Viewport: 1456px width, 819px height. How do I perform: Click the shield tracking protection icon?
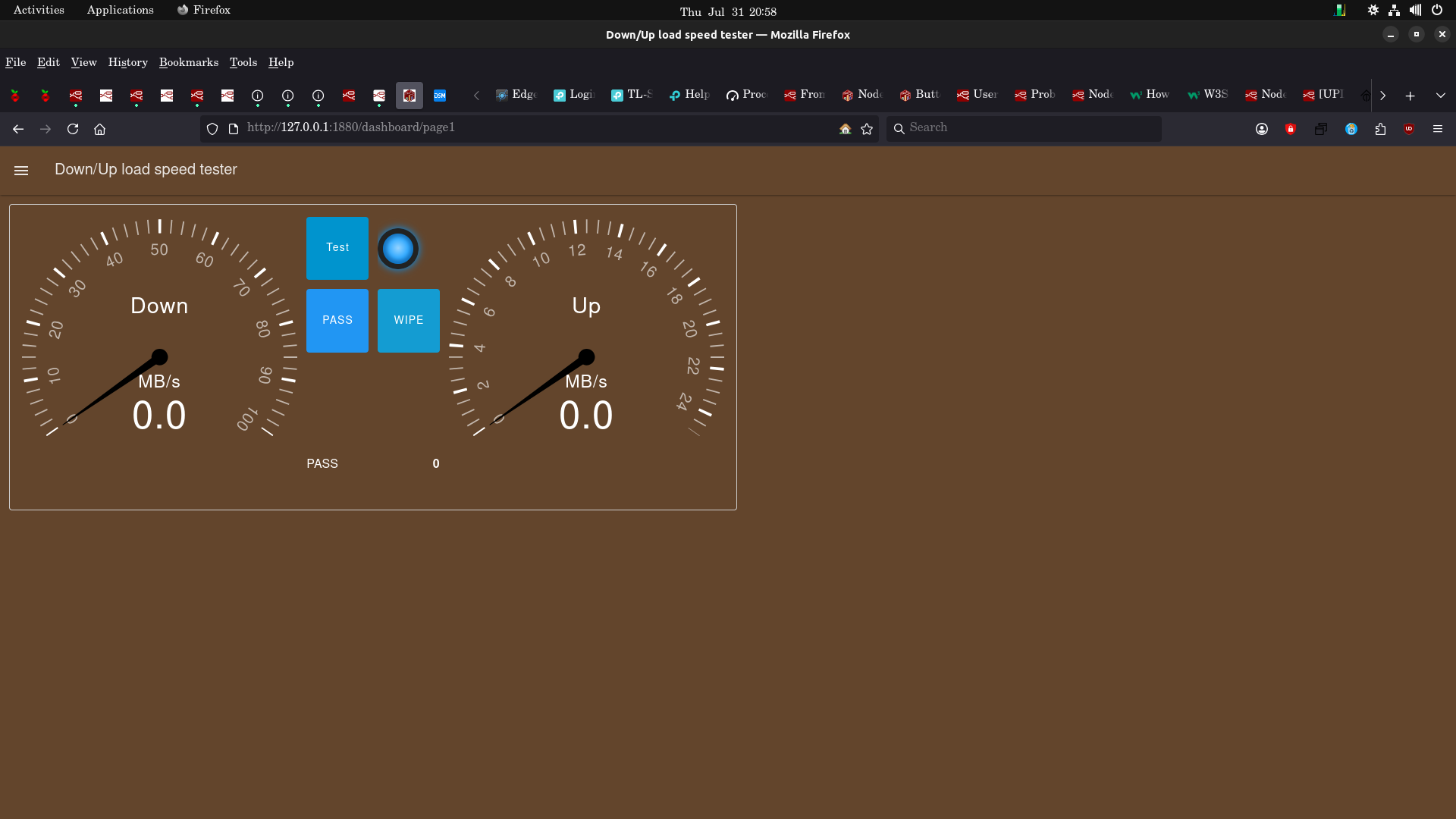point(212,129)
